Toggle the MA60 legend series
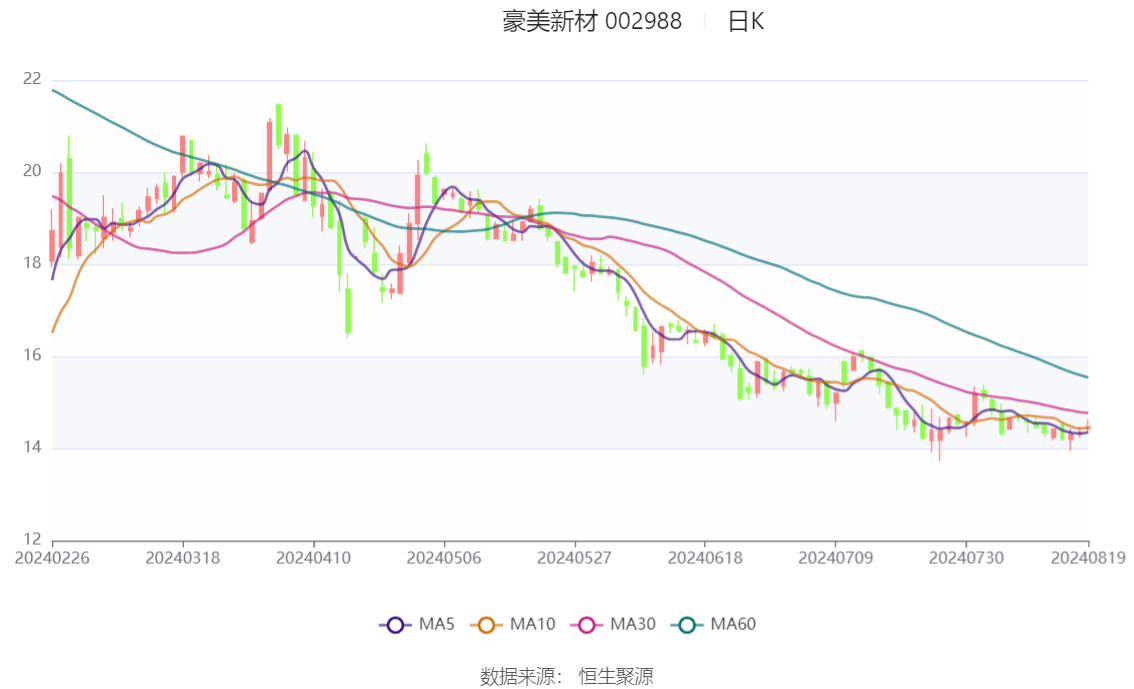The image size is (1134, 689). coord(714,625)
